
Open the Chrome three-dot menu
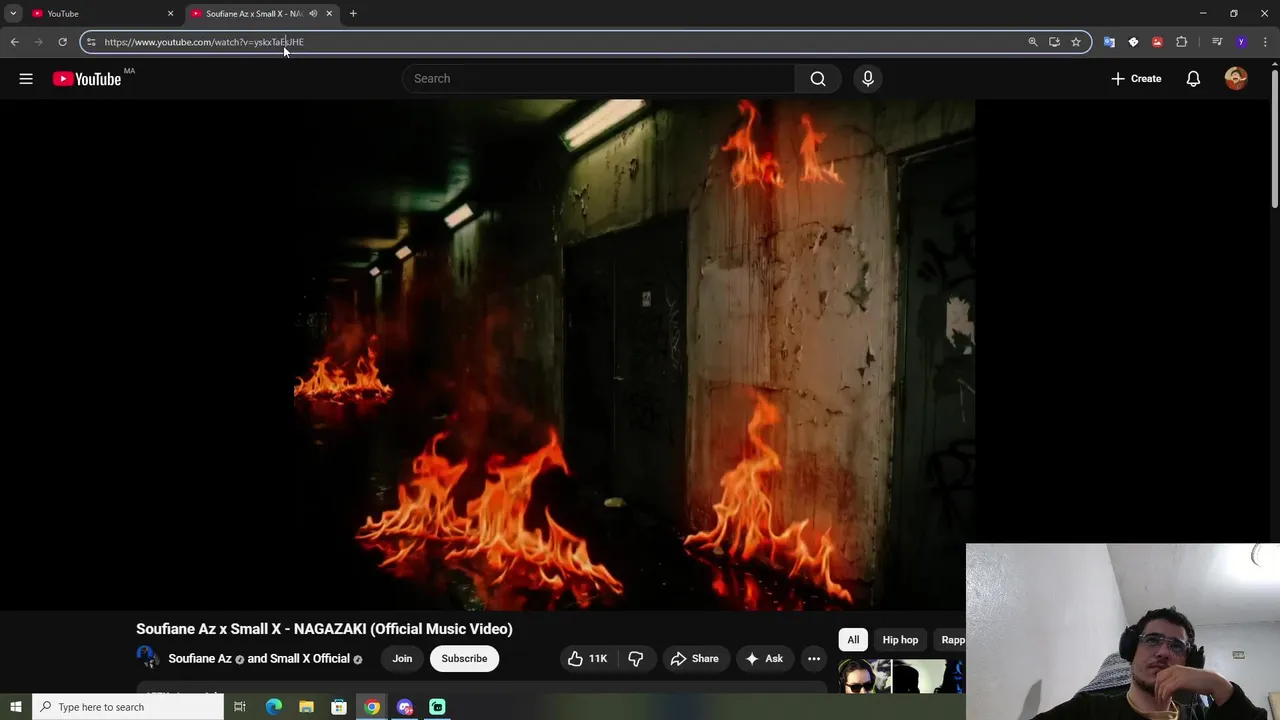[1266, 42]
